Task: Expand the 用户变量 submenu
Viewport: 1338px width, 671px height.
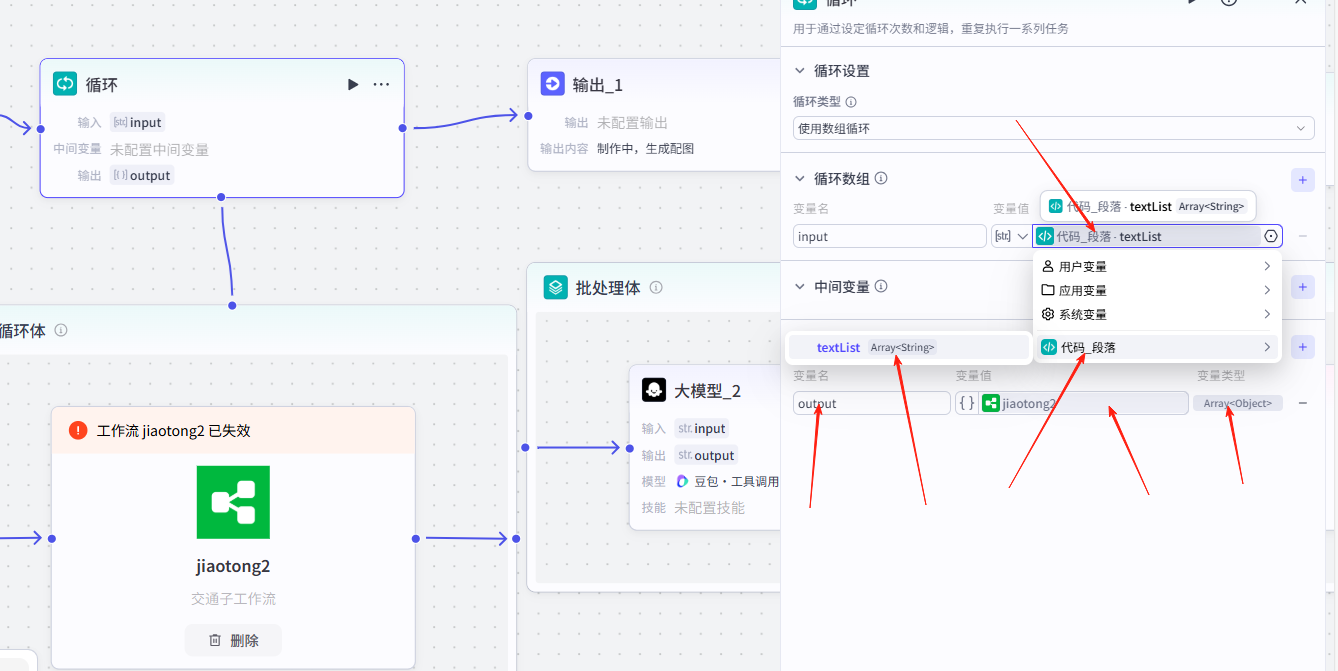Action: tap(1156, 267)
